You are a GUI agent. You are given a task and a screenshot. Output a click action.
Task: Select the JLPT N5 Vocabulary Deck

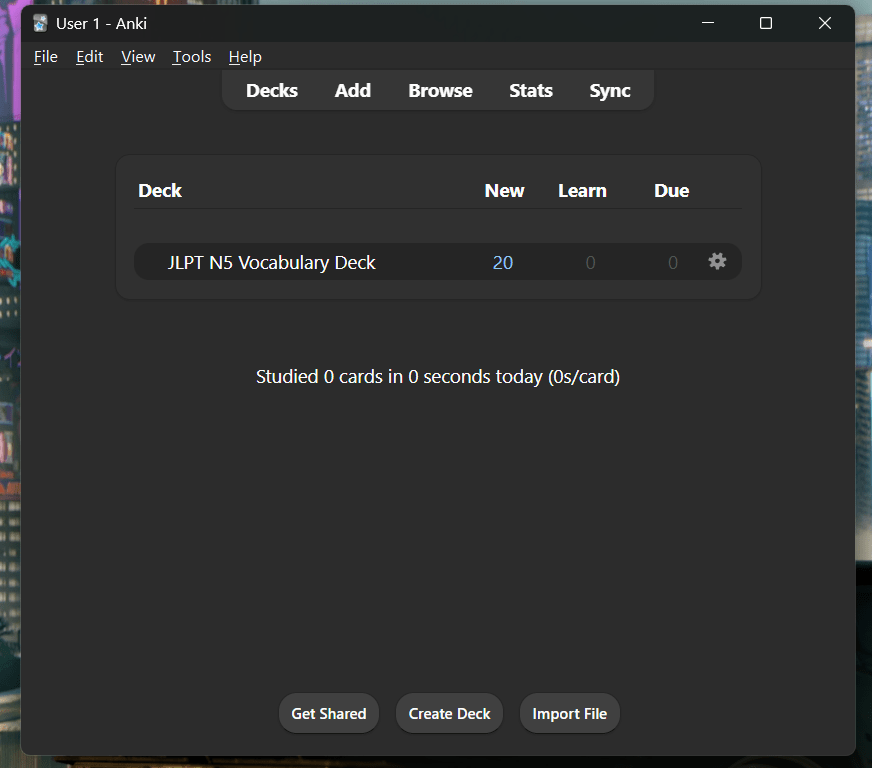coord(272,263)
